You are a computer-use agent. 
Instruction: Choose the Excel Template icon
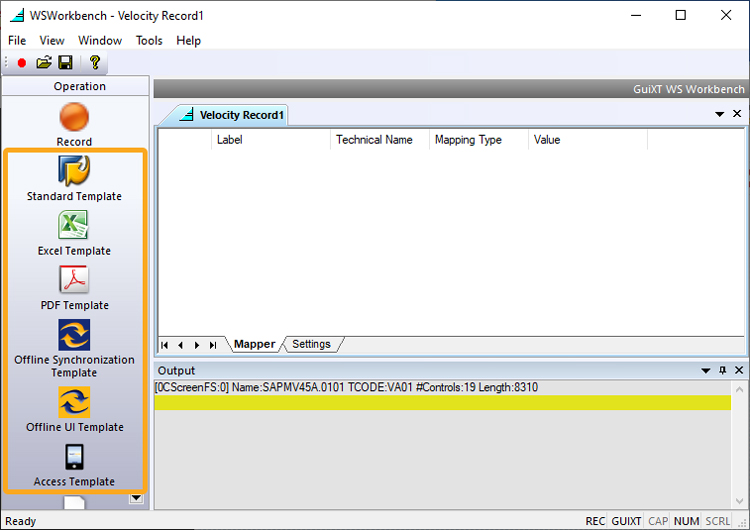(x=73, y=225)
